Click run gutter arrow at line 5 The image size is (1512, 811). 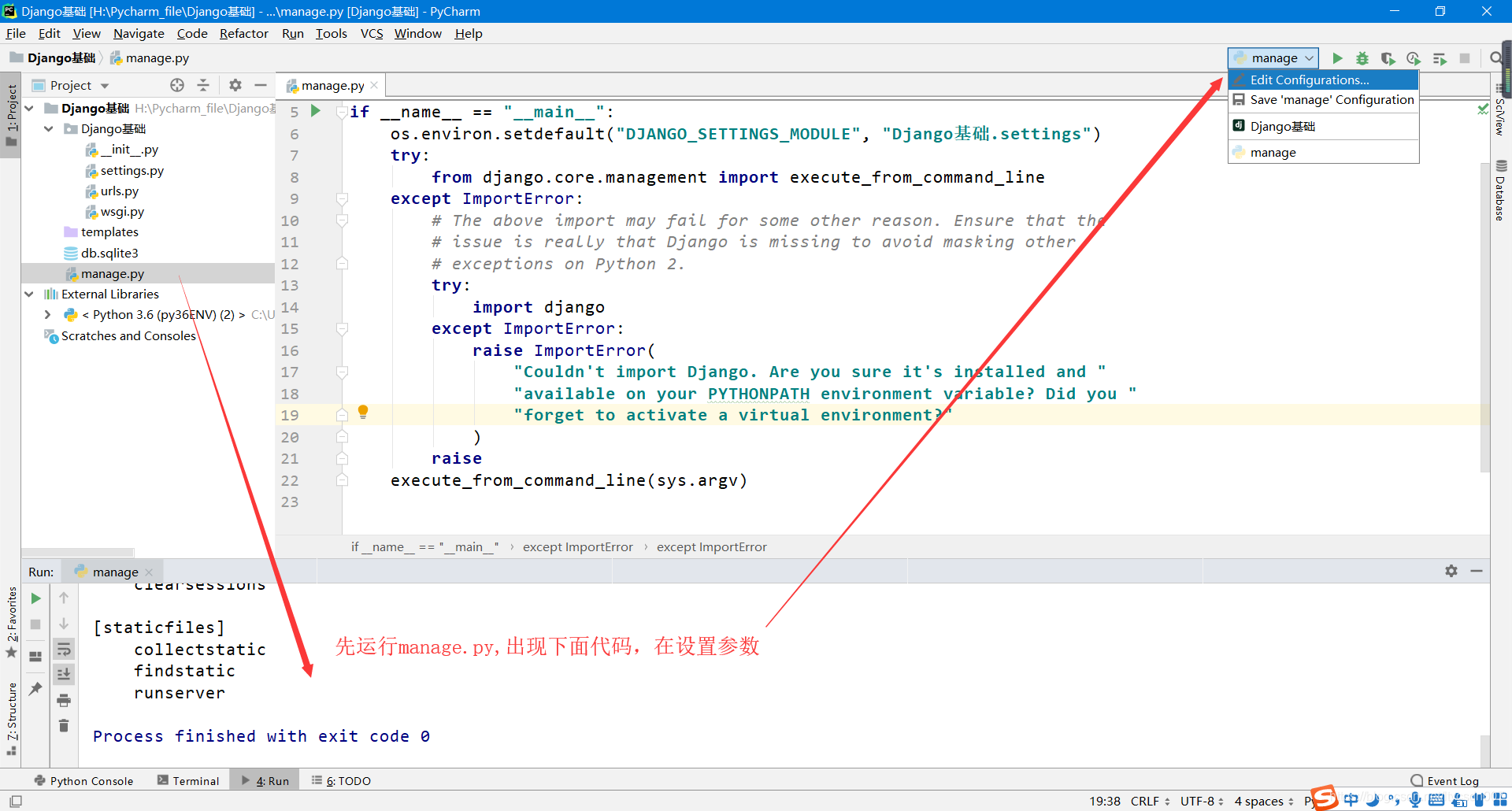click(x=316, y=111)
